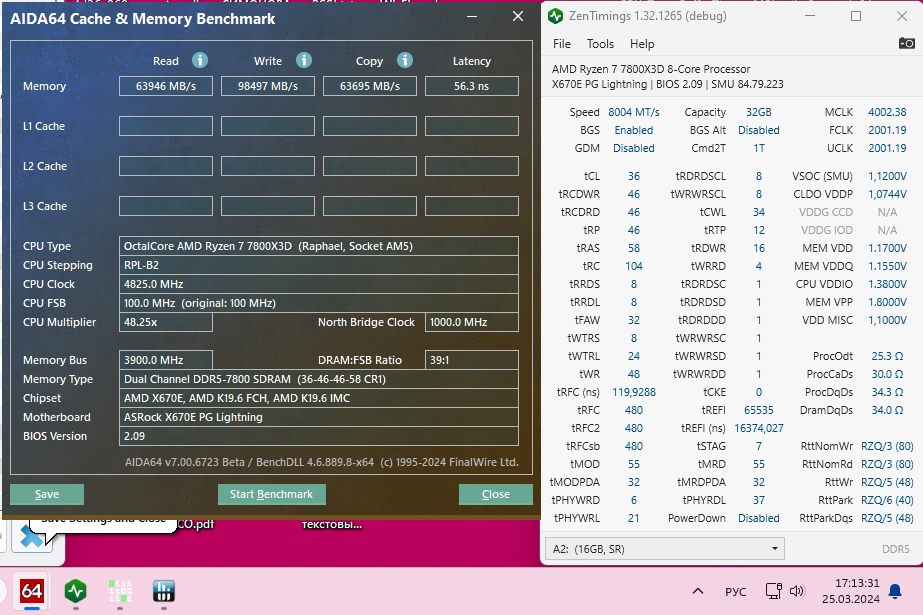
Task: Open the ZenTimings File menu
Action: click(562, 44)
